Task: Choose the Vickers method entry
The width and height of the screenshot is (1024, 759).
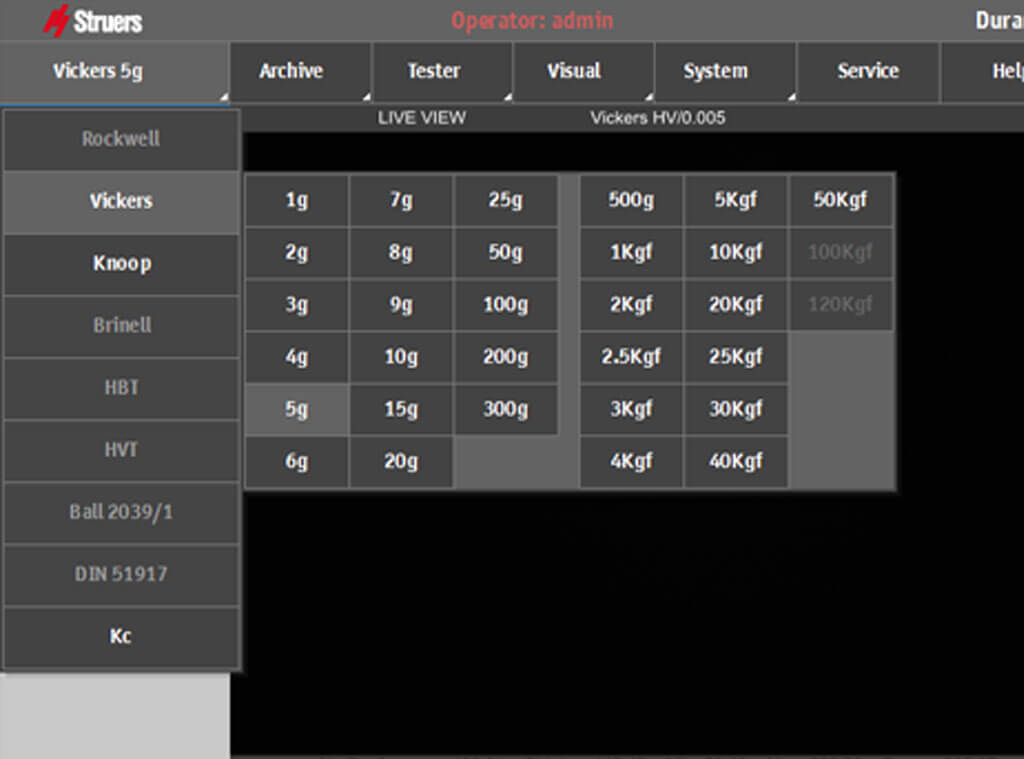Action: [x=121, y=201]
